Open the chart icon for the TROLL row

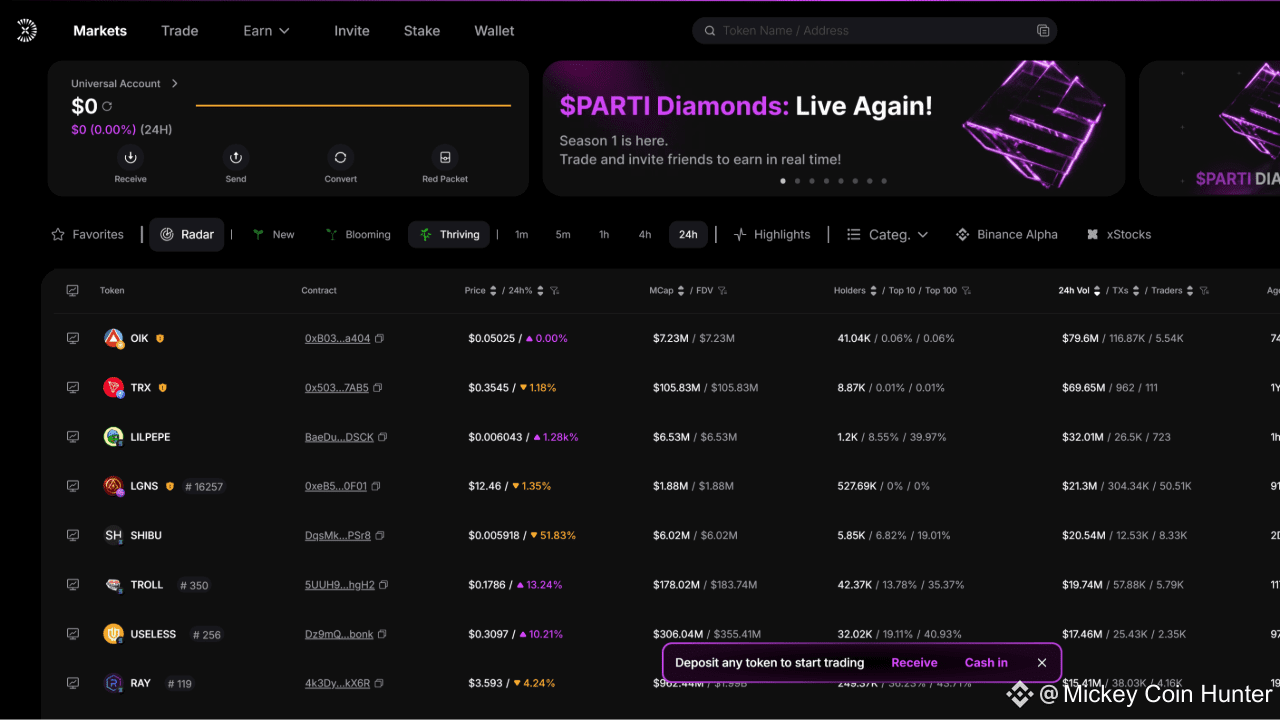coord(73,584)
